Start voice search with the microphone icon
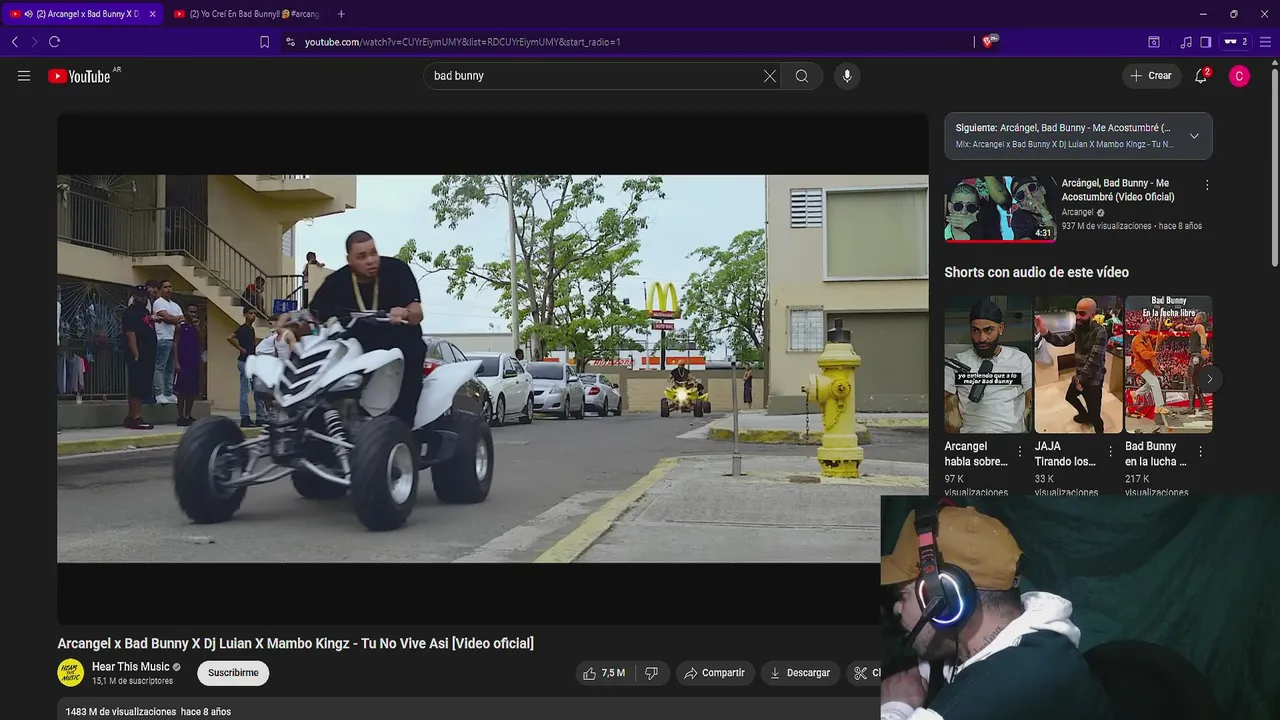1280x720 pixels. point(847,76)
